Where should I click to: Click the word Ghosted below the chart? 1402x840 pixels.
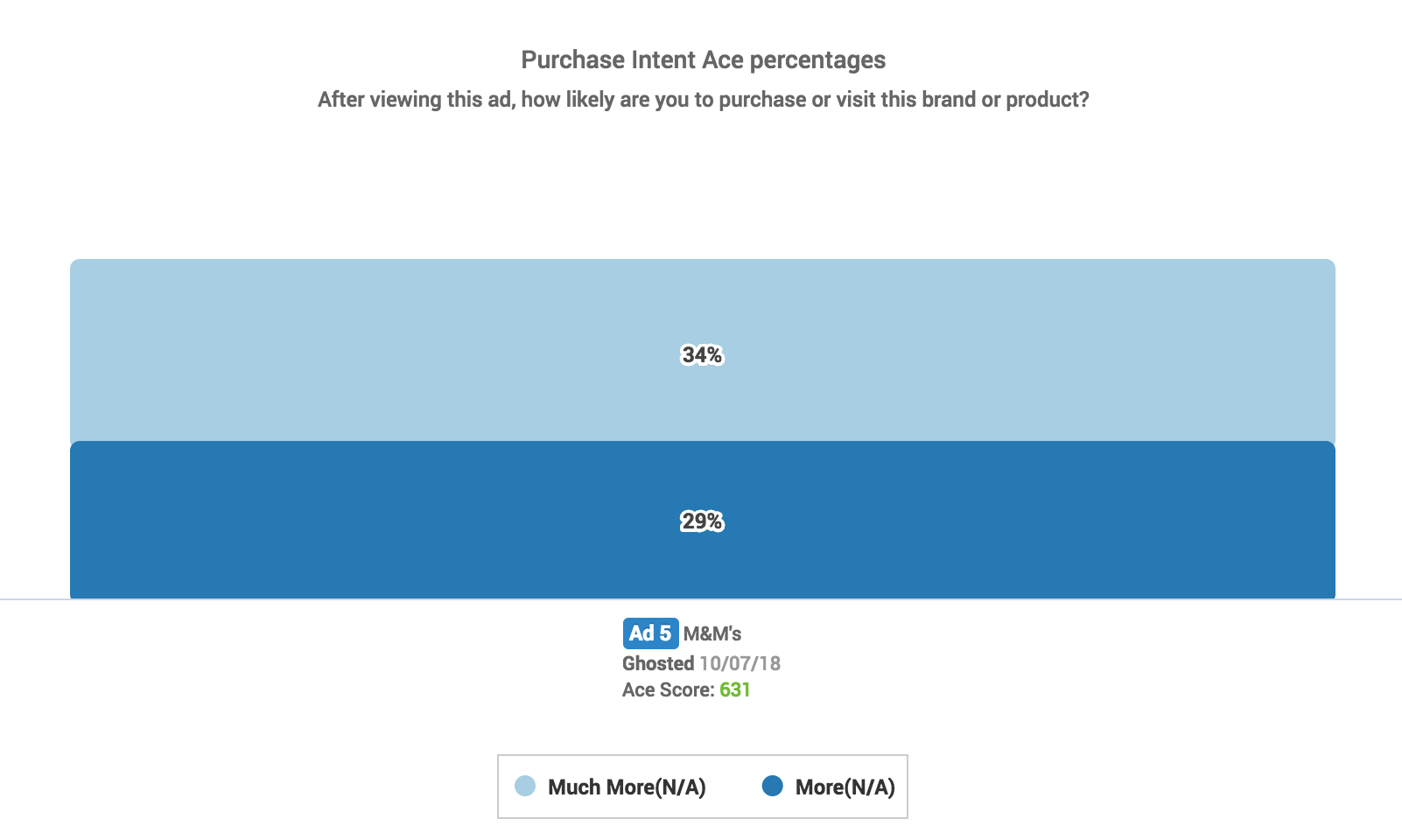[x=658, y=663]
